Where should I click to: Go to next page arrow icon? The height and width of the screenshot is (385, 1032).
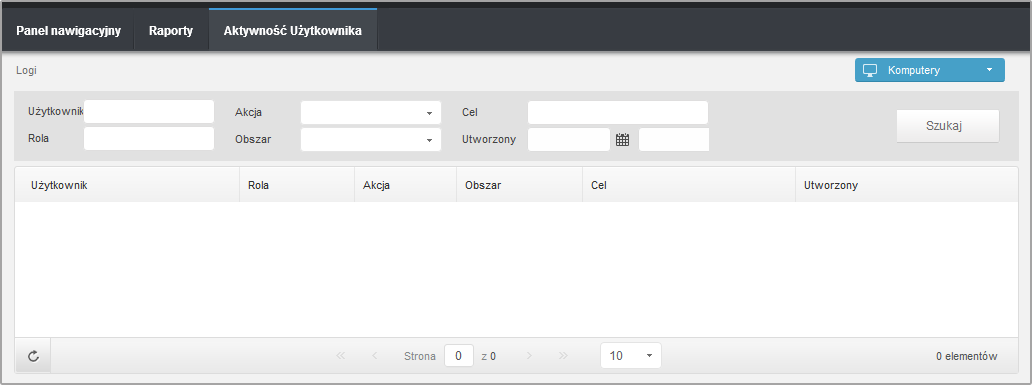529,356
